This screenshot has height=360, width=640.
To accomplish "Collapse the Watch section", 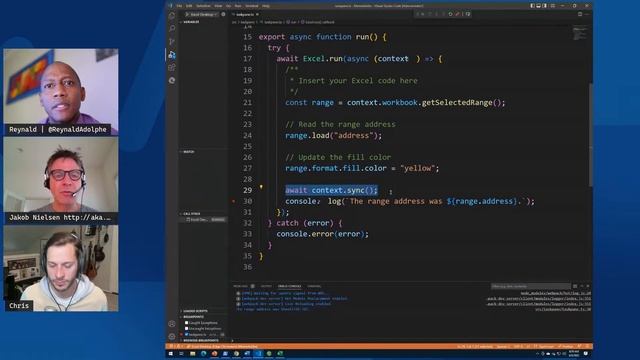I will (203, 152).
